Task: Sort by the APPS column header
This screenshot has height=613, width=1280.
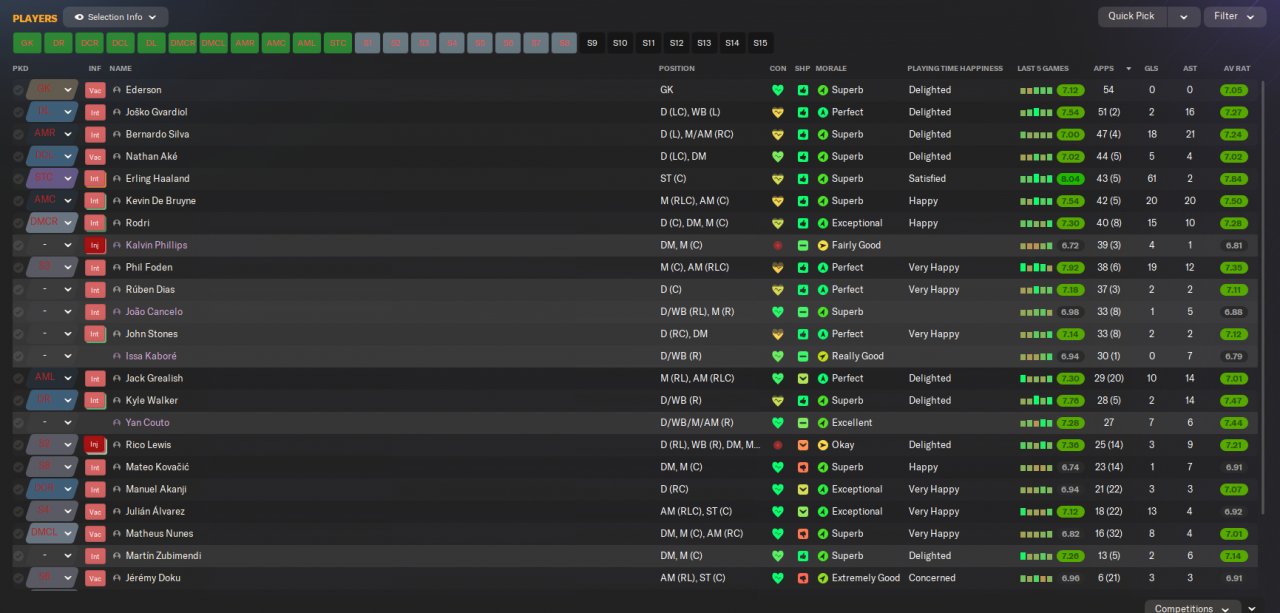Action: click(x=1104, y=69)
